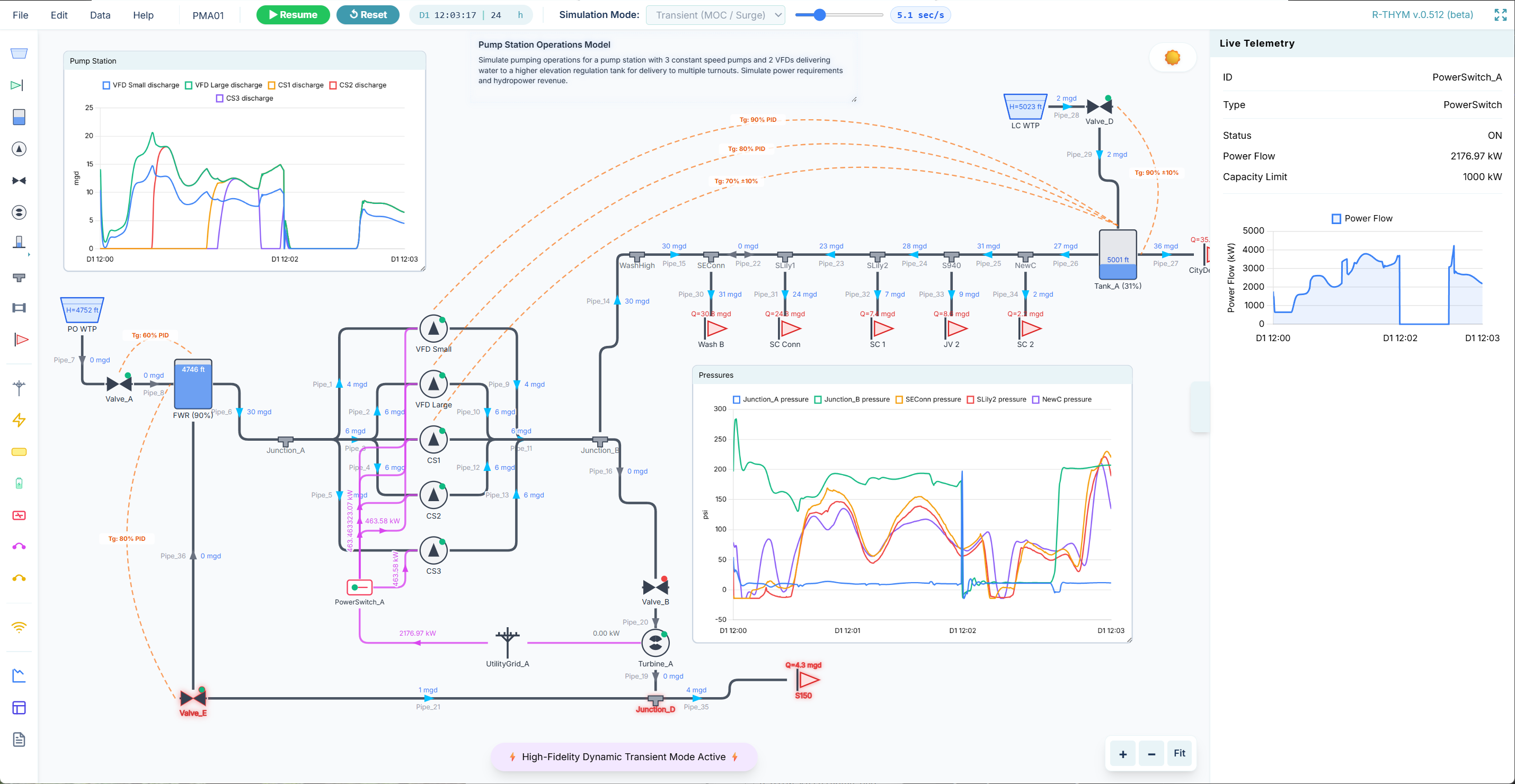The image size is (1515, 784).
Task: Select the PowerSwitch_A element on canvas
Action: [x=359, y=587]
